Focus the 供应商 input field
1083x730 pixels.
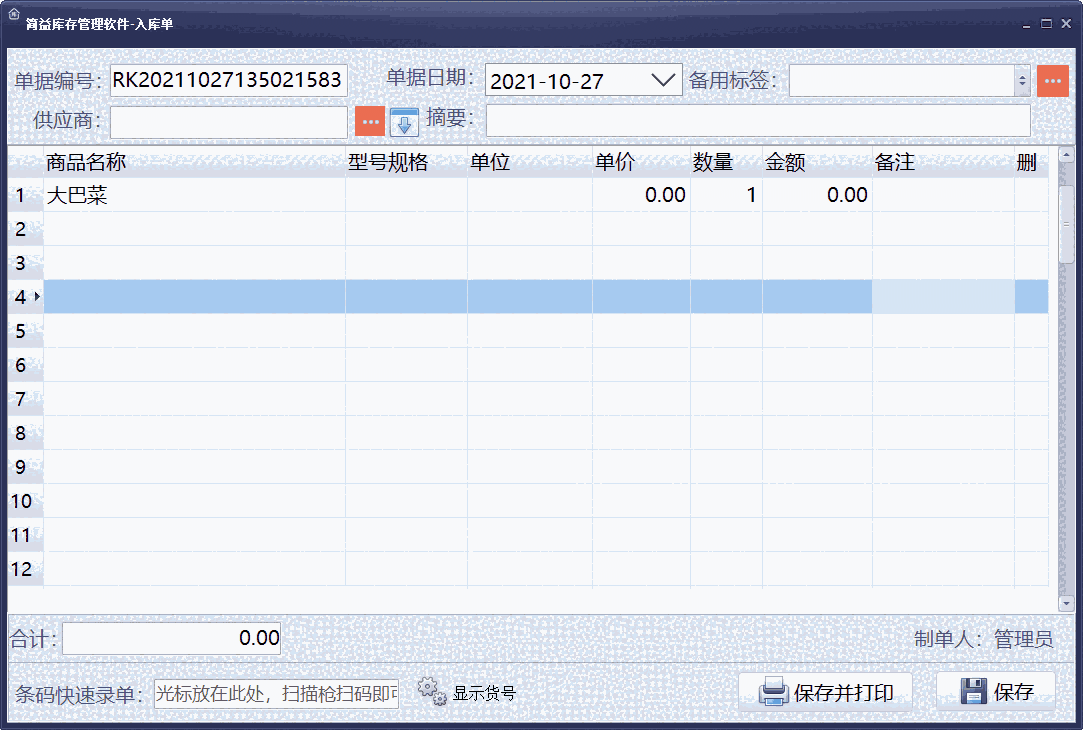[x=229, y=122]
